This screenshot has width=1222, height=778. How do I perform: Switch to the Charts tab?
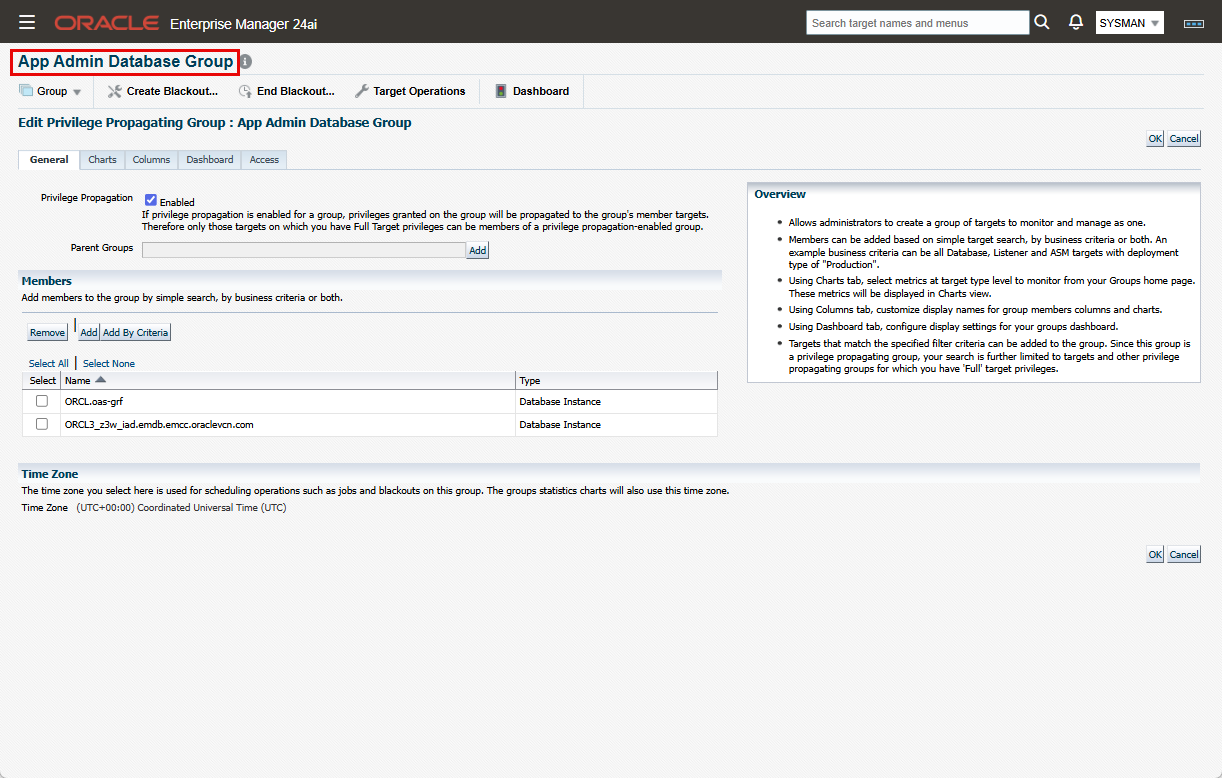point(101,159)
